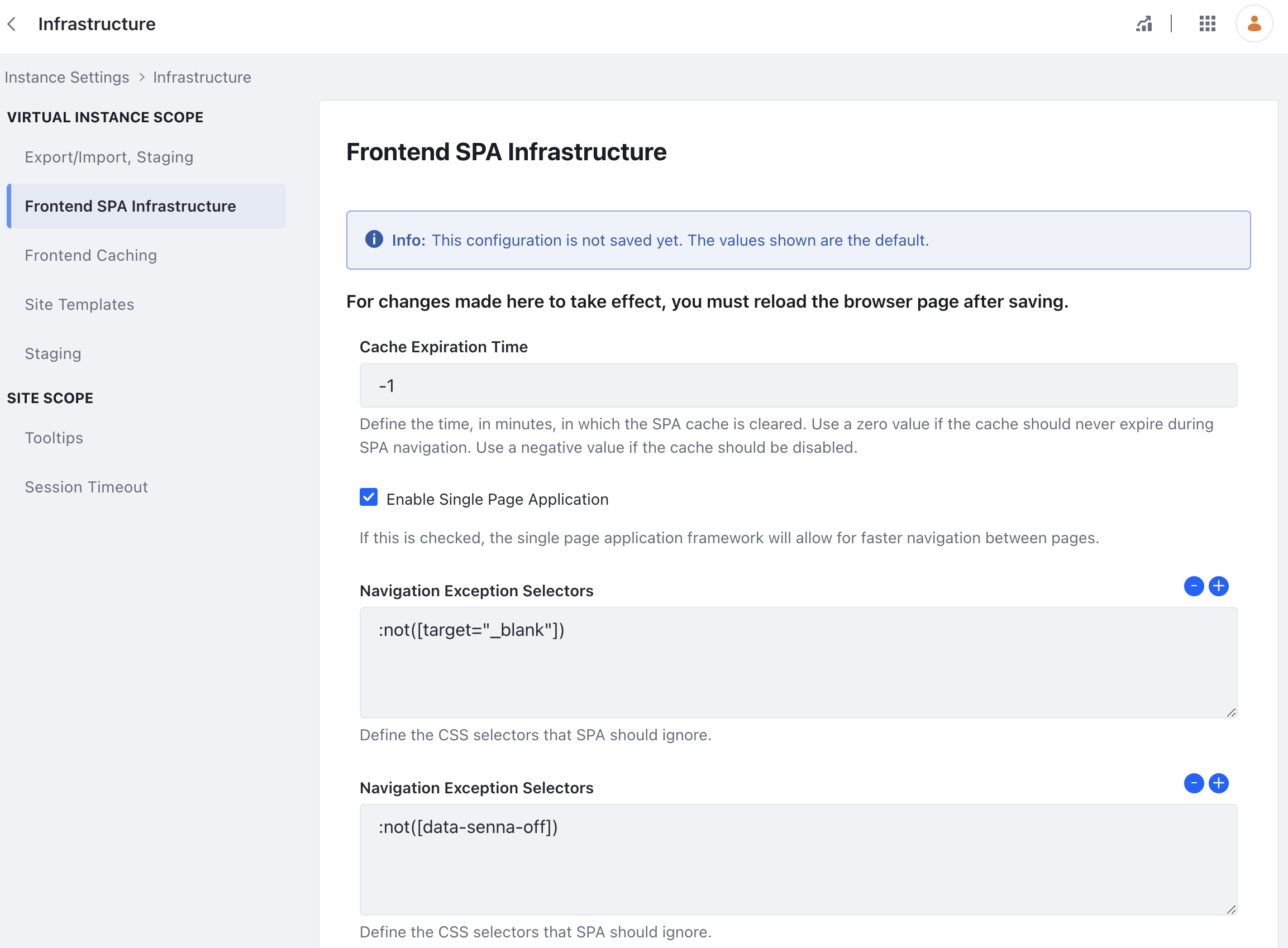The height and width of the screenshot is (948, 1288).
Task: Select Frontend Caching in sidebar
Action: coord(90,255)
